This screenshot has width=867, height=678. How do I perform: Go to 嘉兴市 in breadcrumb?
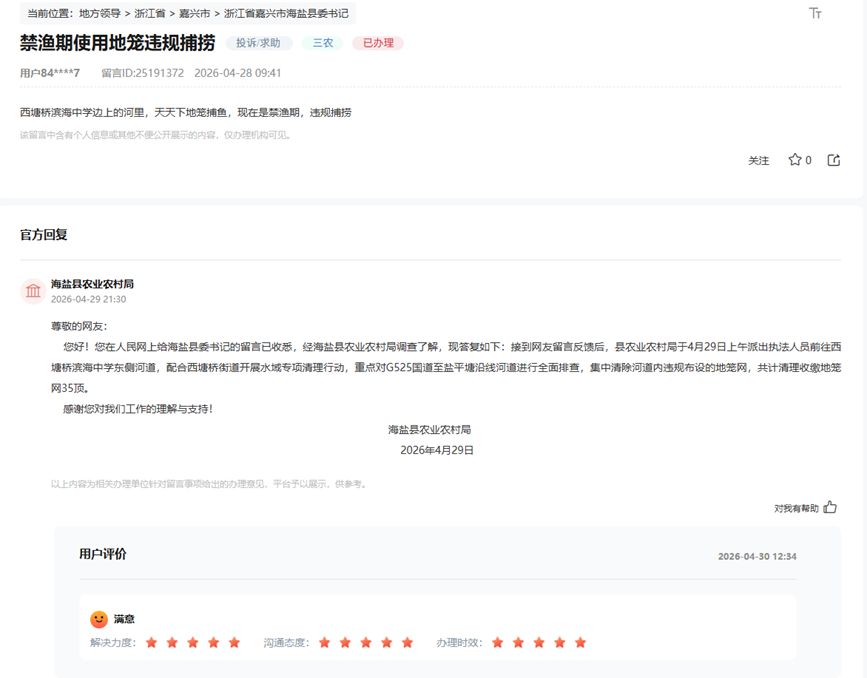point(195,13)
